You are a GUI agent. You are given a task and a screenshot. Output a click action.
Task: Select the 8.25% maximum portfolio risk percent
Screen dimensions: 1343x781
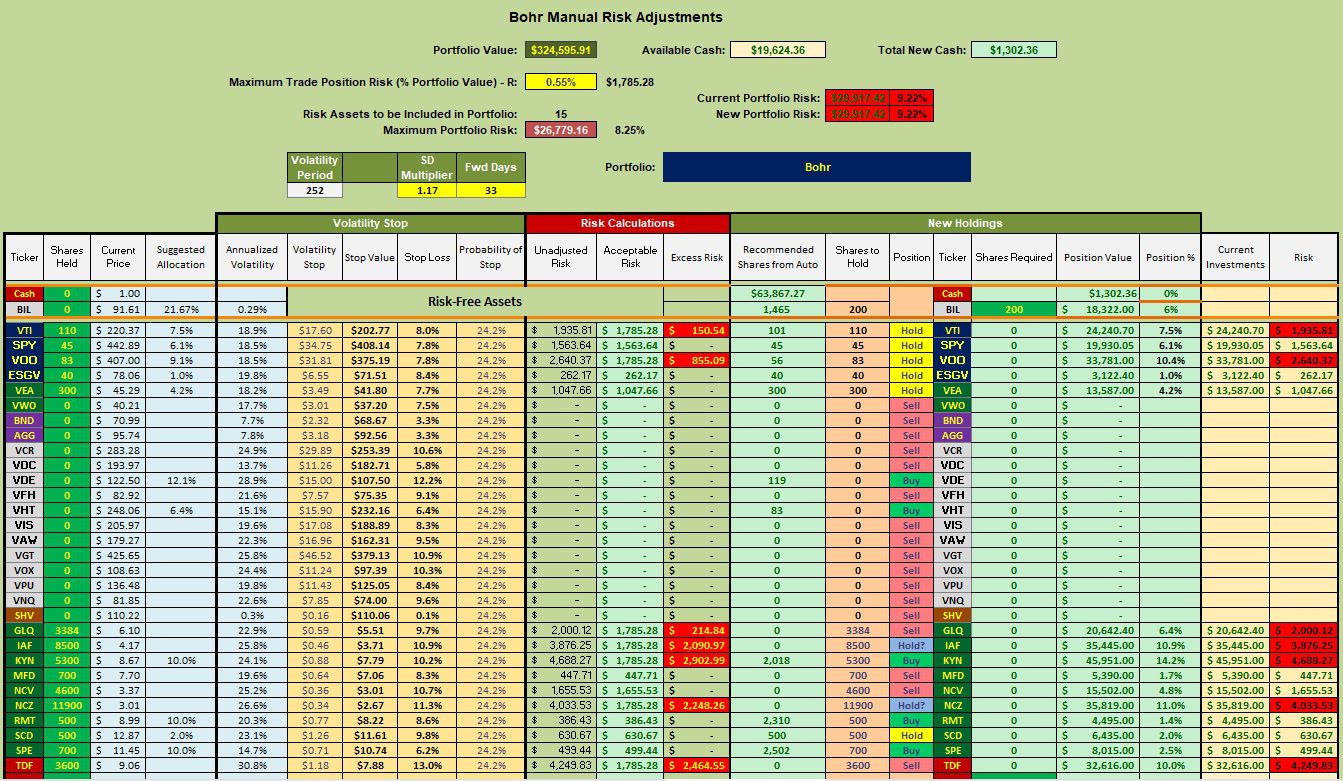coord(629,130)
